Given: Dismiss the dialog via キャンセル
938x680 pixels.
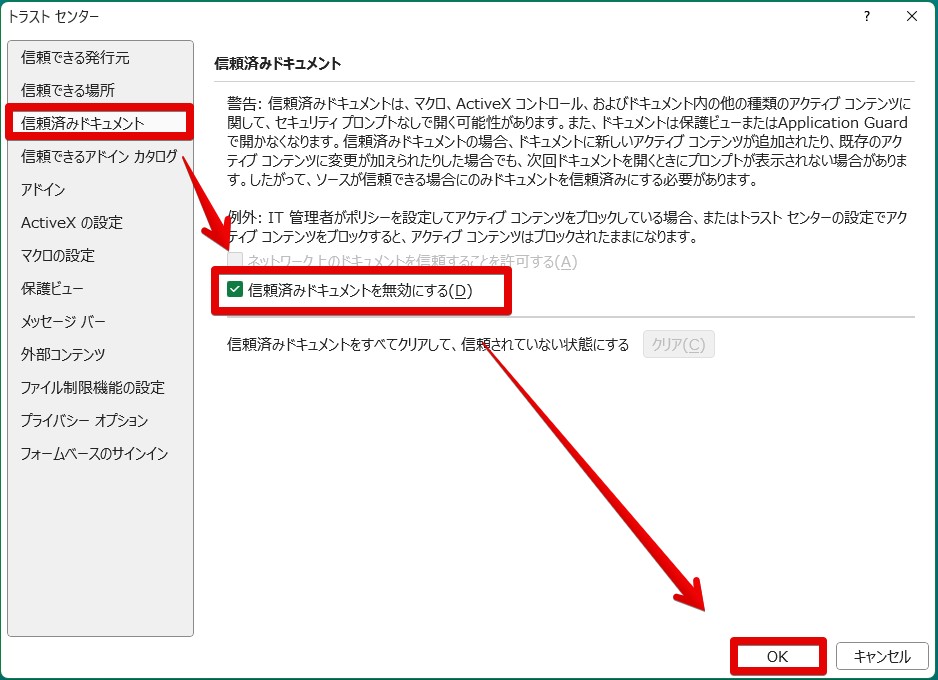Looking at the screenshot, I should pos(880,657).
